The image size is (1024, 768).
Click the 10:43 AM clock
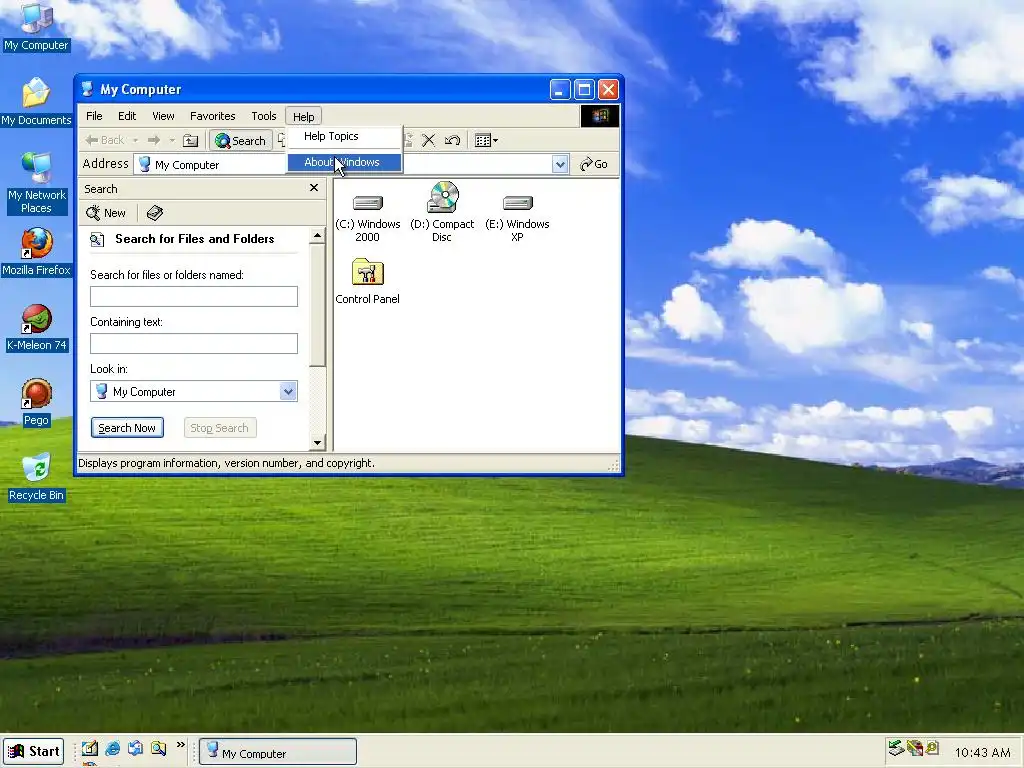(983, 752)
